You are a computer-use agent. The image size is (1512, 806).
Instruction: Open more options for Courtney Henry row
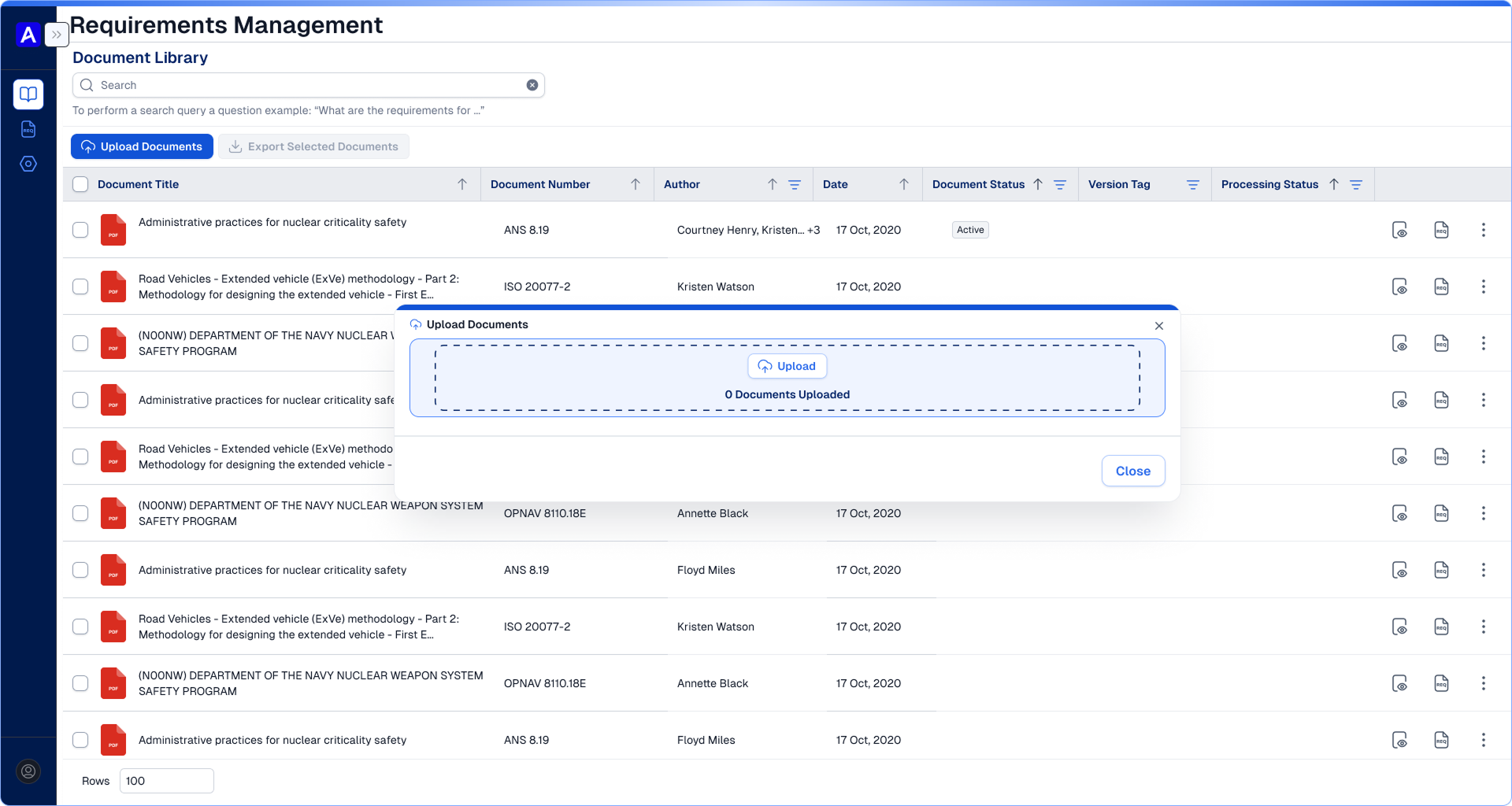(x=1484, y=230)
